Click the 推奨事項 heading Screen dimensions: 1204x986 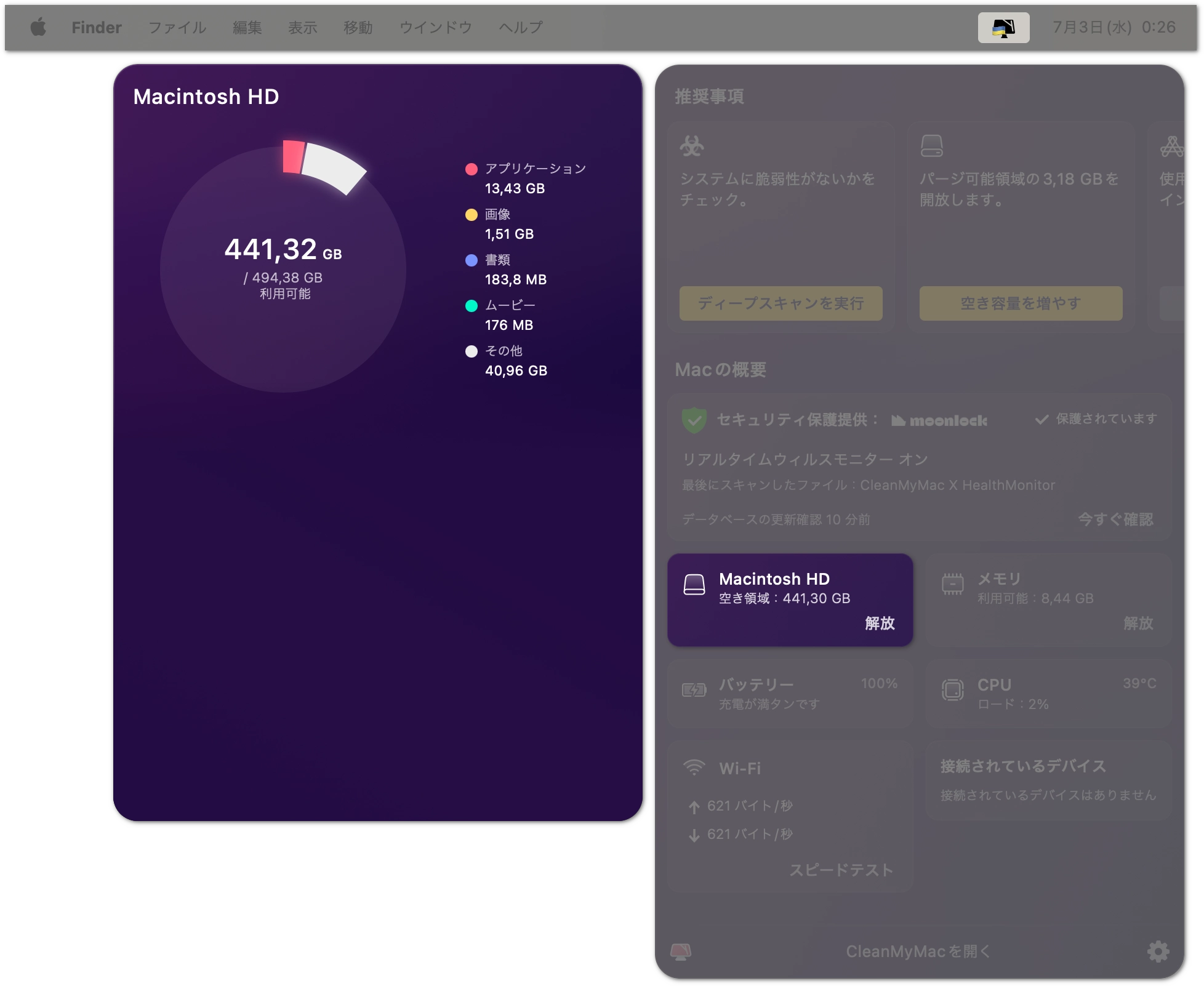(x=709, y=97)
